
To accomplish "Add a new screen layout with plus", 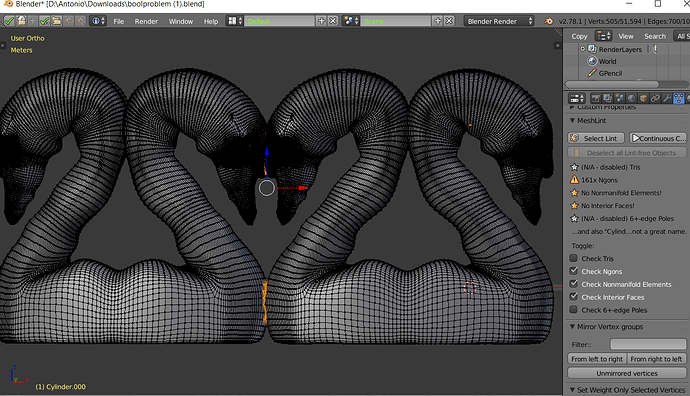I will [322, 21].
